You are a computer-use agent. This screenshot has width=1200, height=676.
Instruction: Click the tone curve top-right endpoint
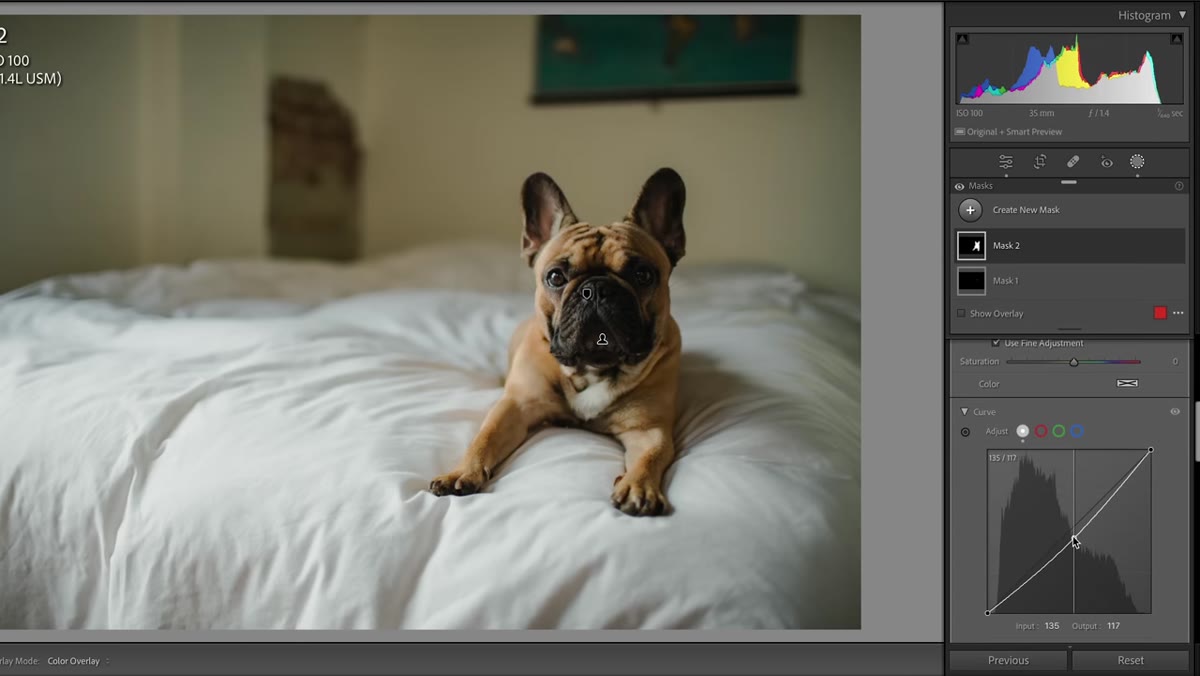click(1151, 450)
